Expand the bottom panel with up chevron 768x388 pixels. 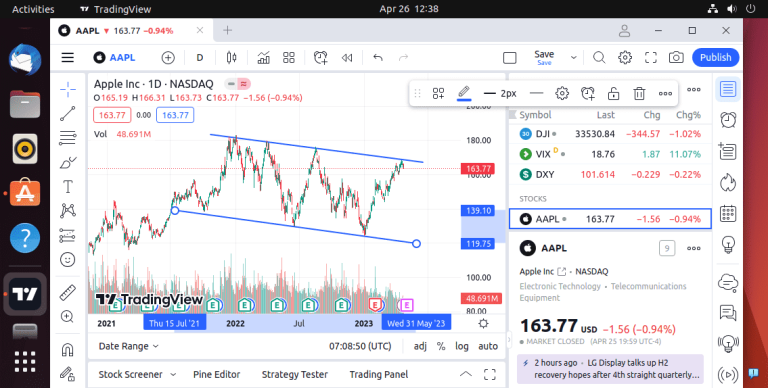[x=466, y=375]
